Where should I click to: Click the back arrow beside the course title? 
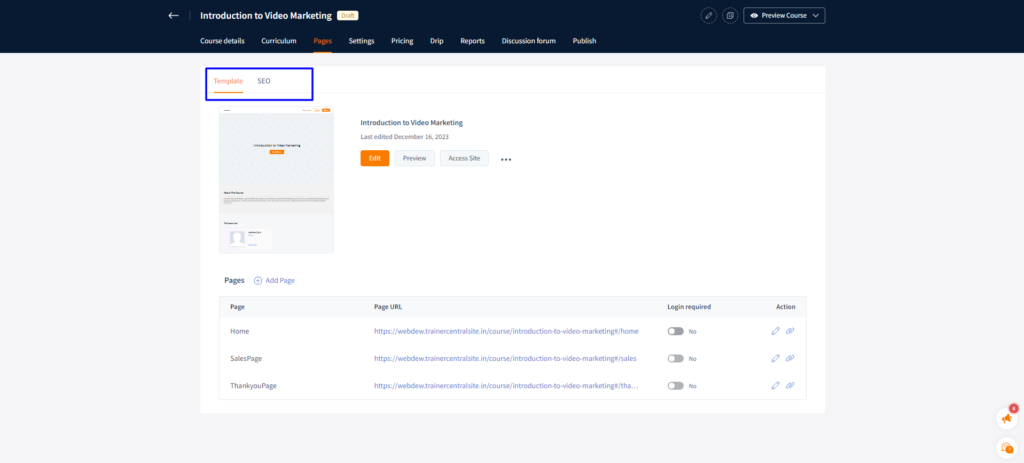(173, 15)
